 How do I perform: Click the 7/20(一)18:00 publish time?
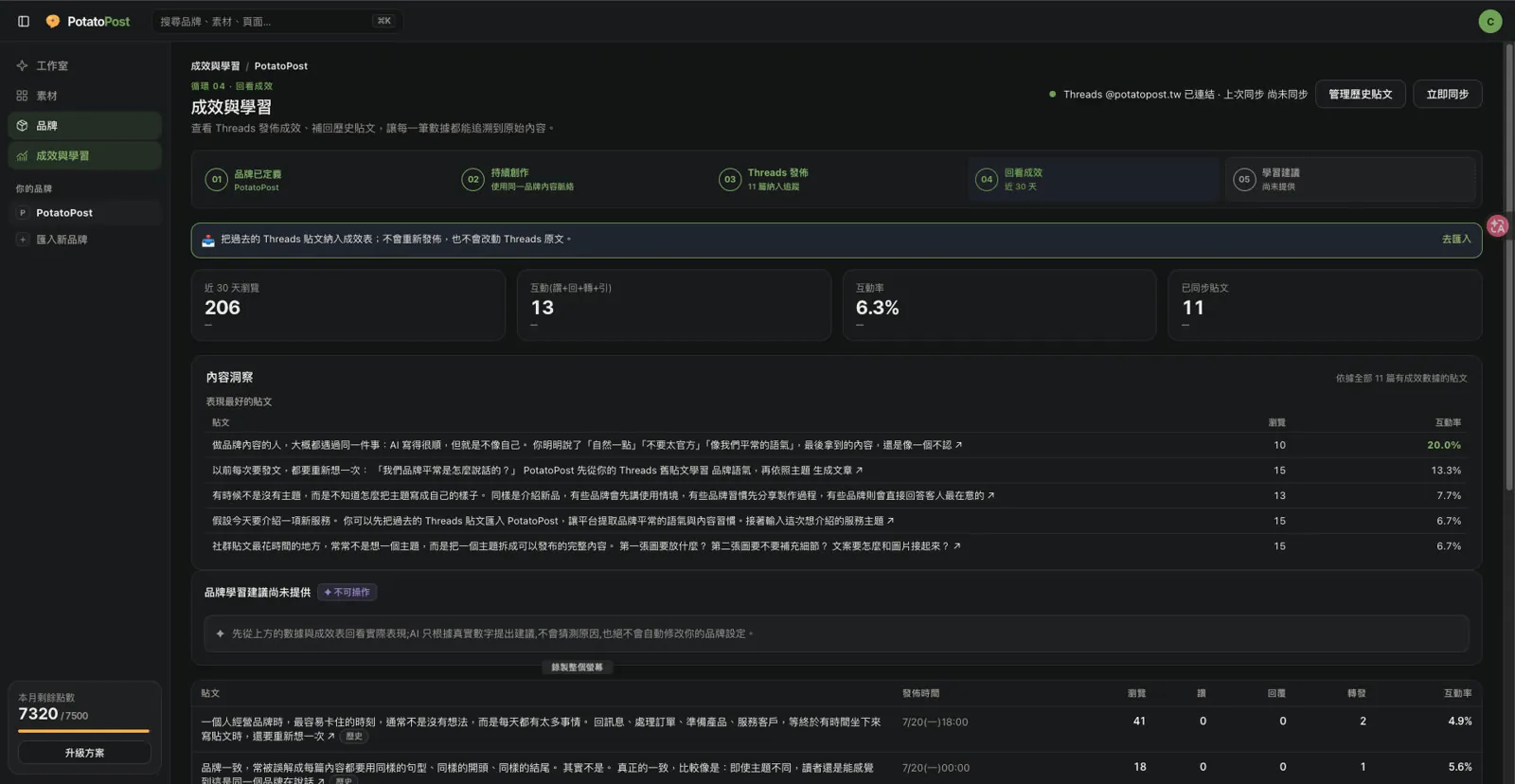[x=935, y=722]
